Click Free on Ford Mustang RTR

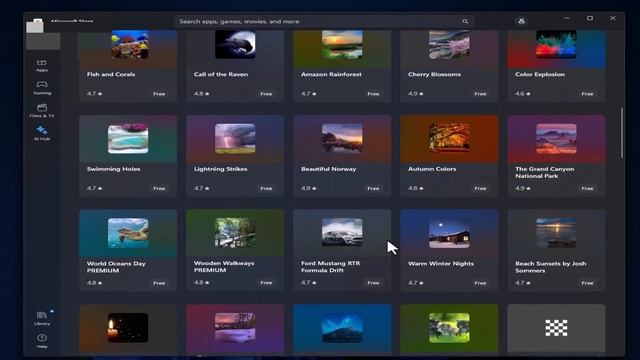coord(373,282)
